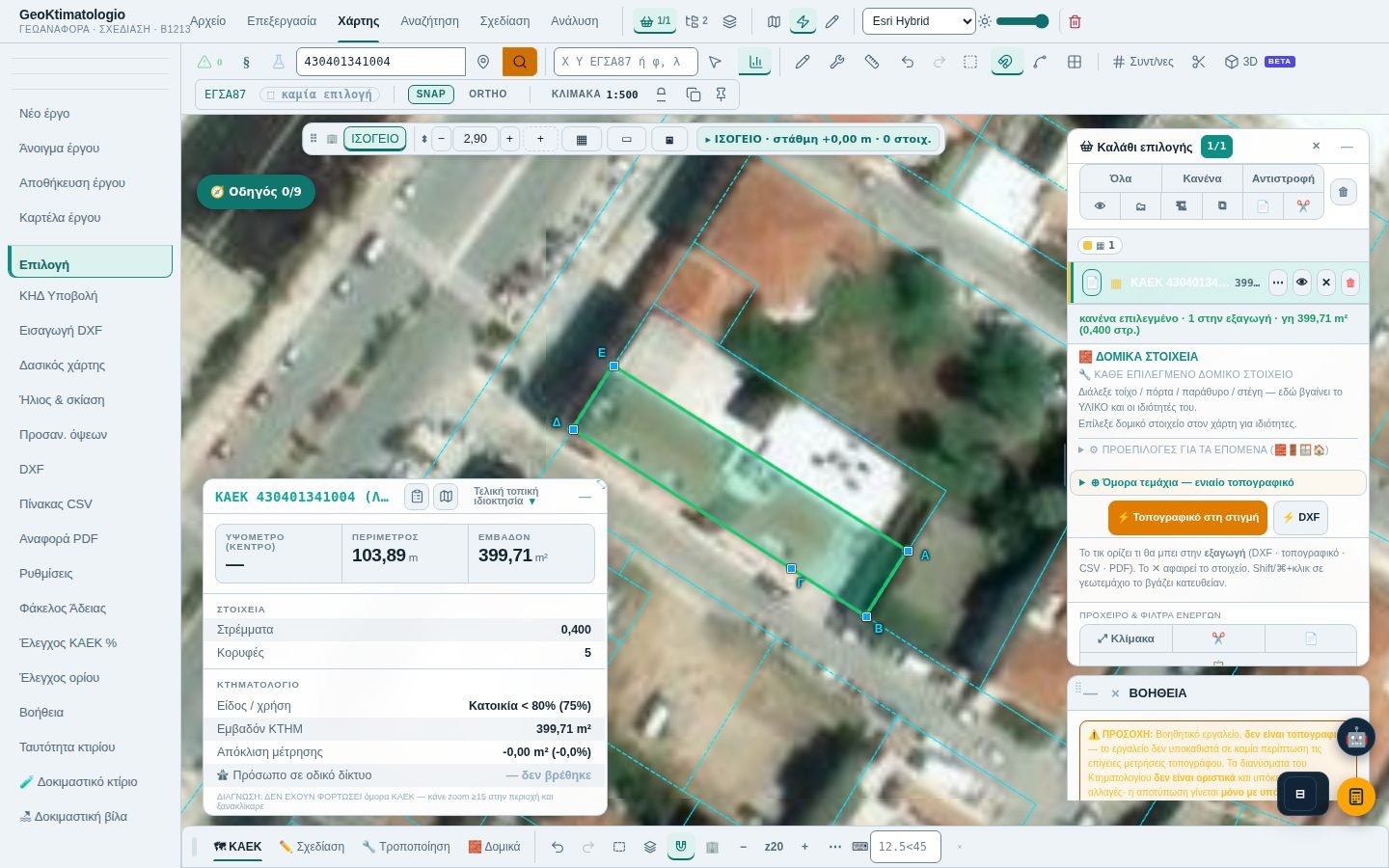Screen dimensions: 1389x868
Task: Toggle the SNAP mode
Action: click(430, 95)
